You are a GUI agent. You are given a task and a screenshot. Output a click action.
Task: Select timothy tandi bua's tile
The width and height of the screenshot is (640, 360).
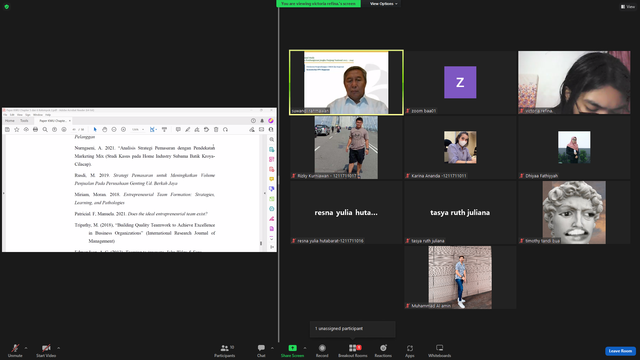(574, 212)
